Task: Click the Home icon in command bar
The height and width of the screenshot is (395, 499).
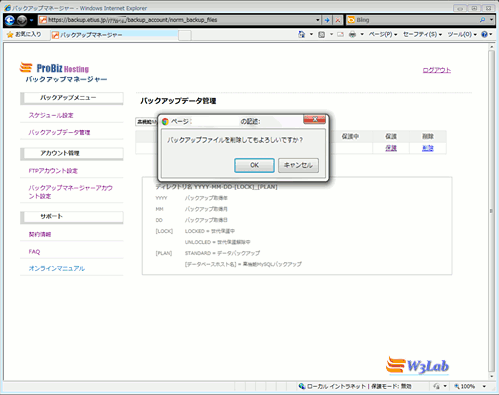Action: pos(302,34)
